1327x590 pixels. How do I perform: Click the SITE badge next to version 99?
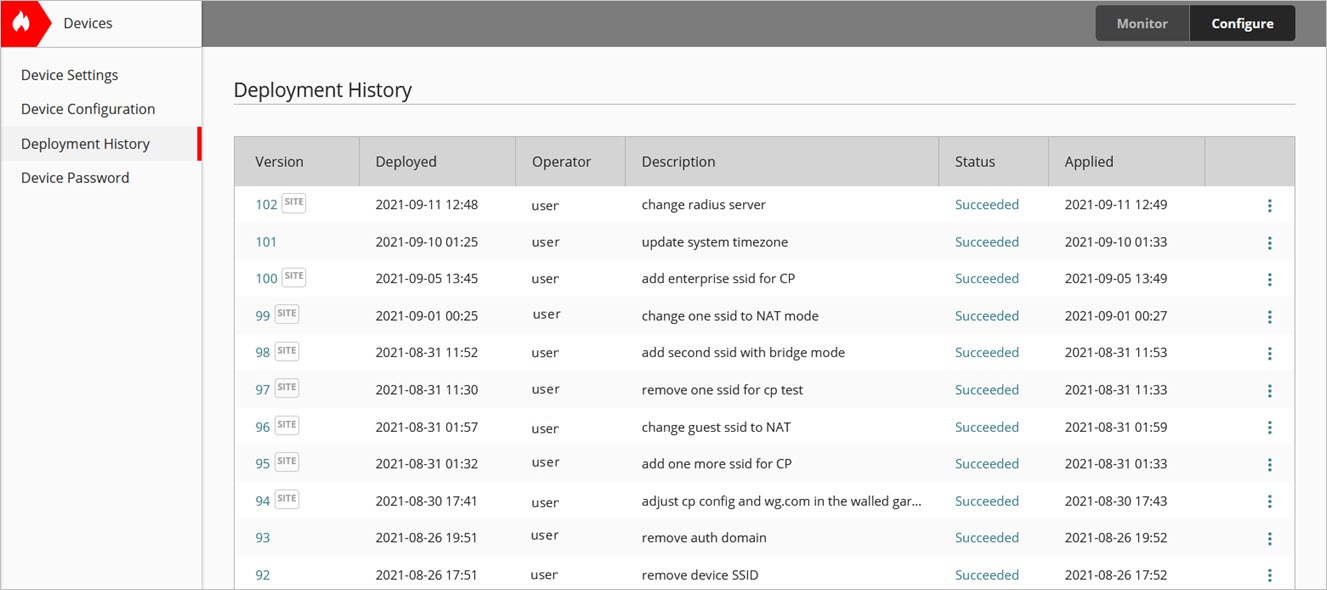pyautogui.click(x=287, y=313)
